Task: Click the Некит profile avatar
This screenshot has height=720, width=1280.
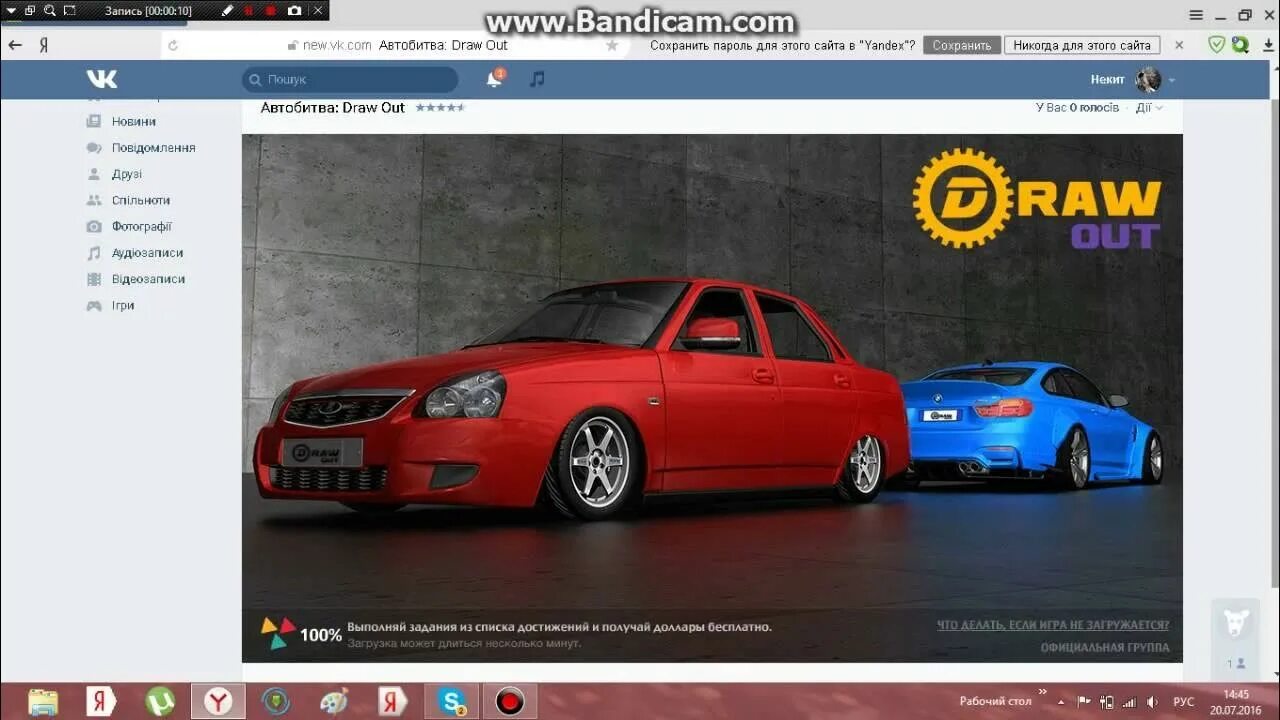Action: pyautogui.click(x=1148, y=79)
